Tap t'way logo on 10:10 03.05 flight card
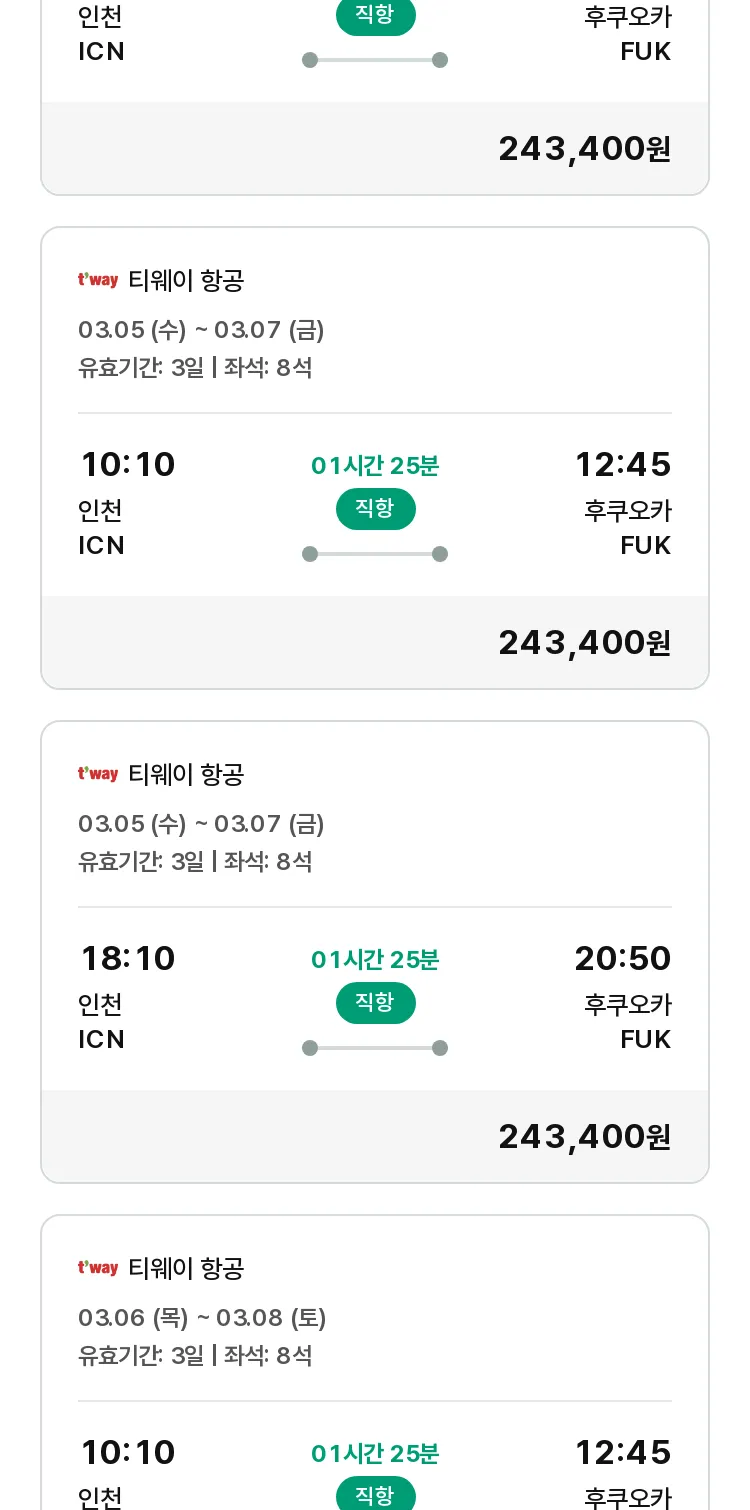 (98, 280)
